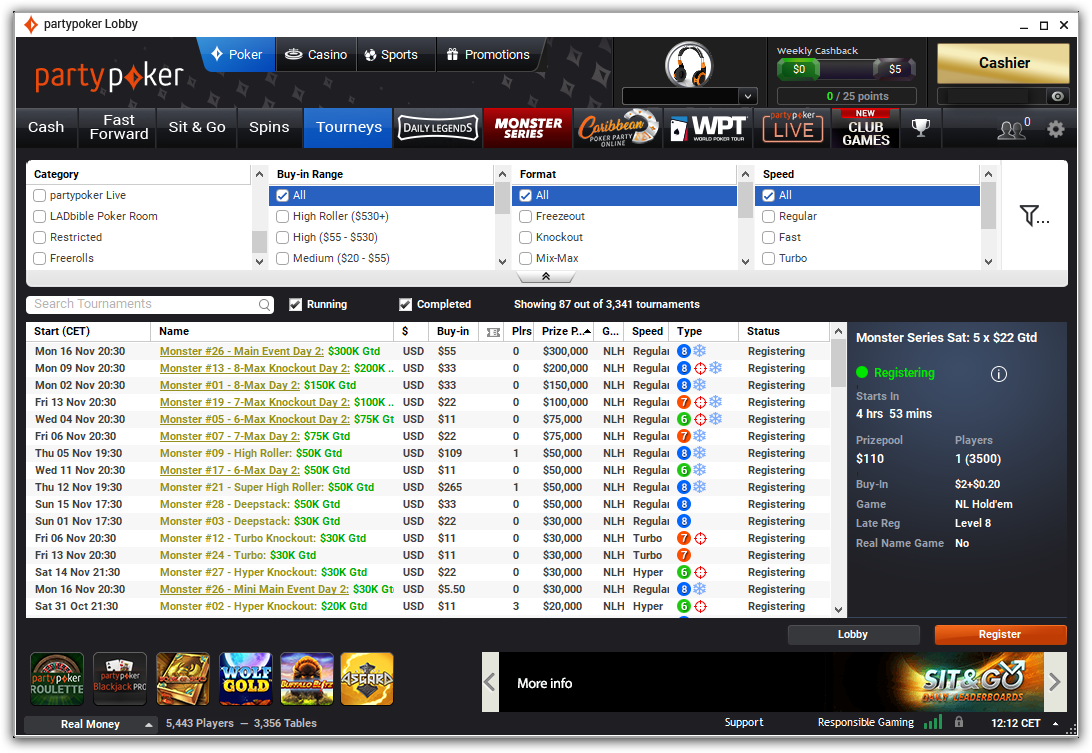Check the Freerolls category checkbox
The height and width of the screenshot is (753, 1092).
tap(40, 258)
